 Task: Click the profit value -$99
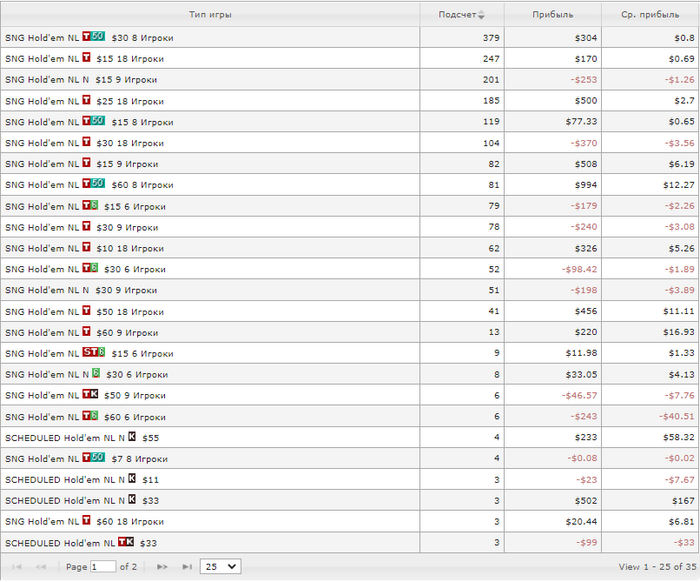coord(586,543)
